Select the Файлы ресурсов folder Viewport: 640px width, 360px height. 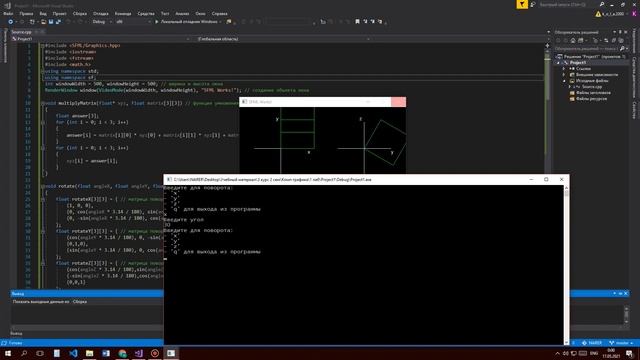591,99
